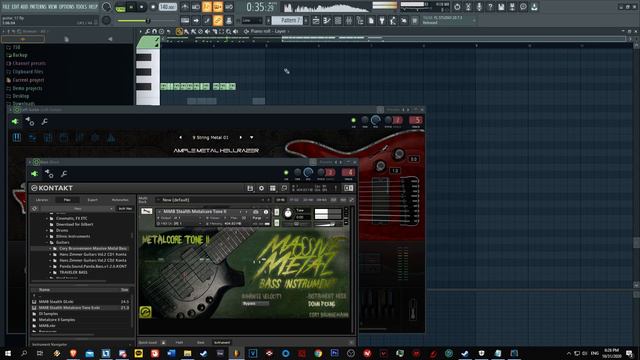Click the export/download icon in top toolbar

(534, 7)
